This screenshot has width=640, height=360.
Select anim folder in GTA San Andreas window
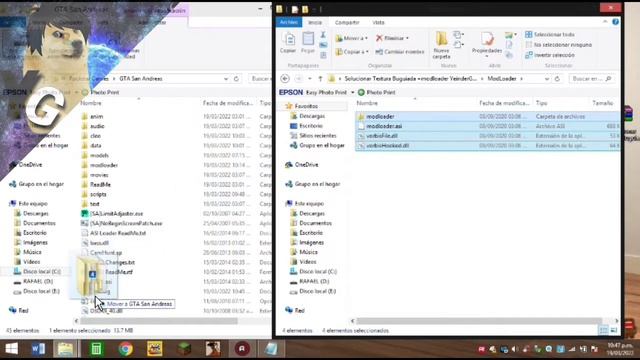96,117
